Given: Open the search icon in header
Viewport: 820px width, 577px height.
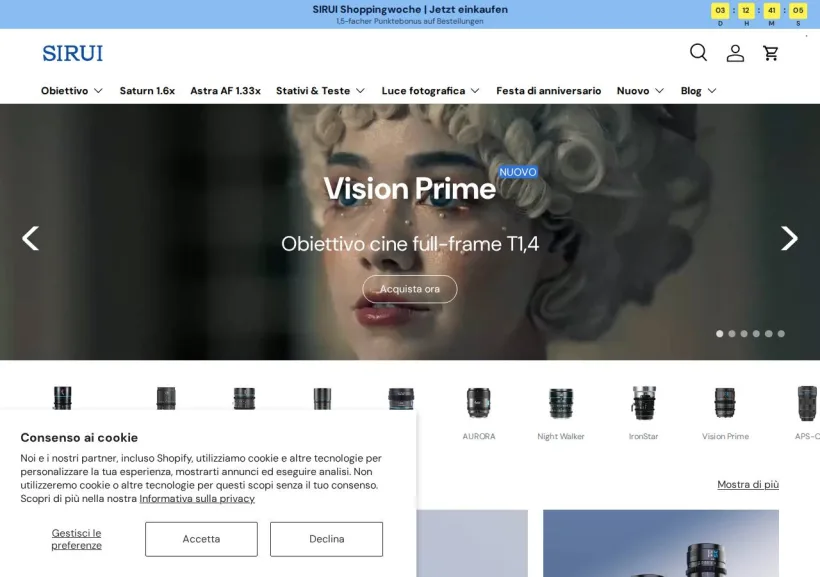Looking at the screenshot, I should (698, 52).
